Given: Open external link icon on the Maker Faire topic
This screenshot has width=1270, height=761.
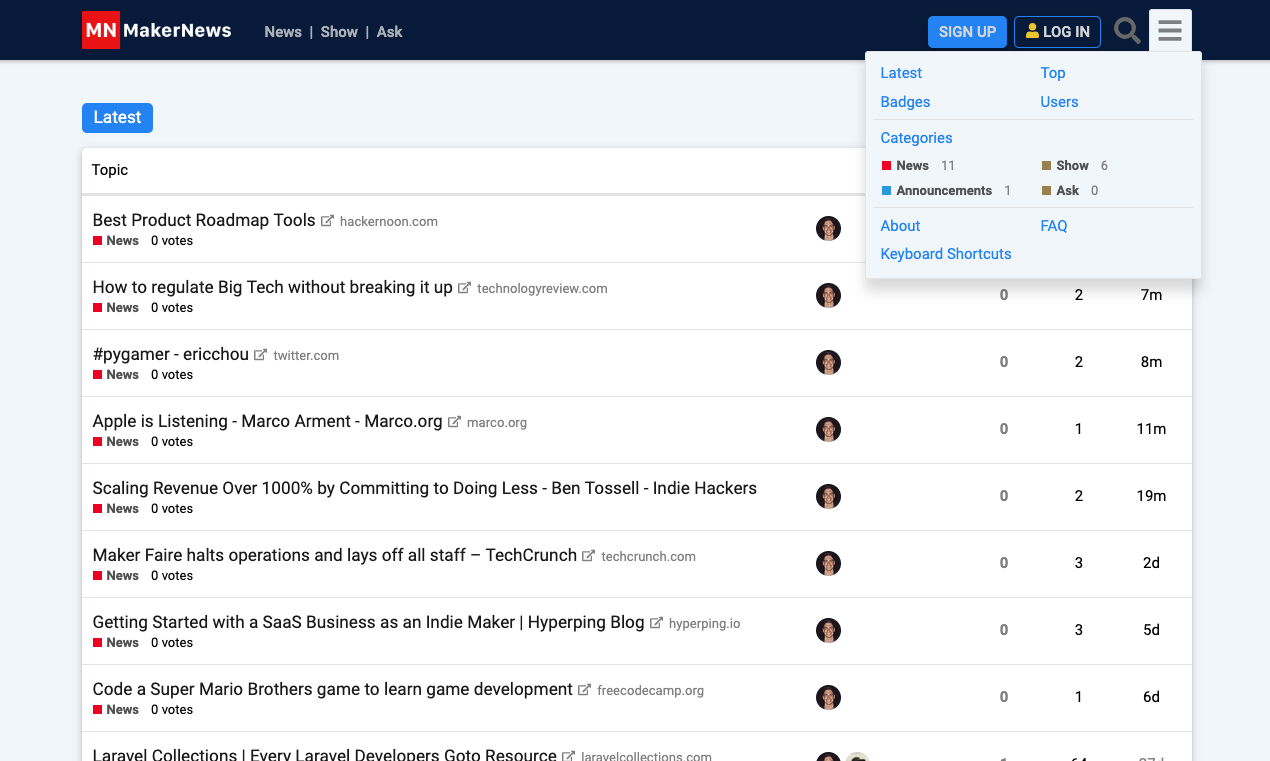Looking at the screenshot, I should click(x=587, y=555).
